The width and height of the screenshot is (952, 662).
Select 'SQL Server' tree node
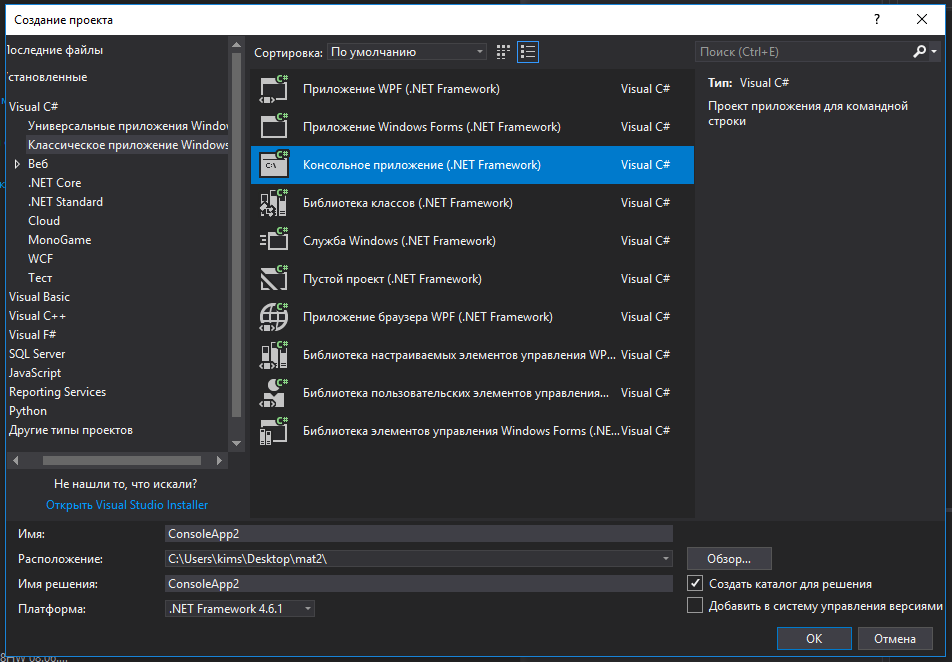tap(37, 354)
